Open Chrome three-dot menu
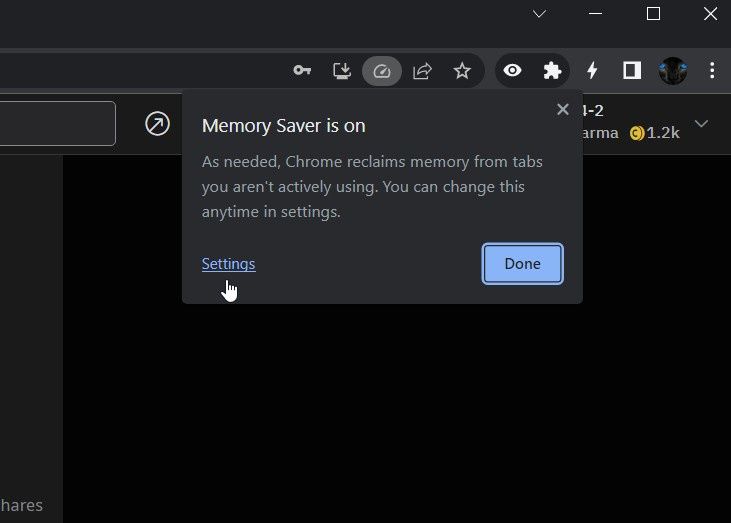 (x=712, y=70)
